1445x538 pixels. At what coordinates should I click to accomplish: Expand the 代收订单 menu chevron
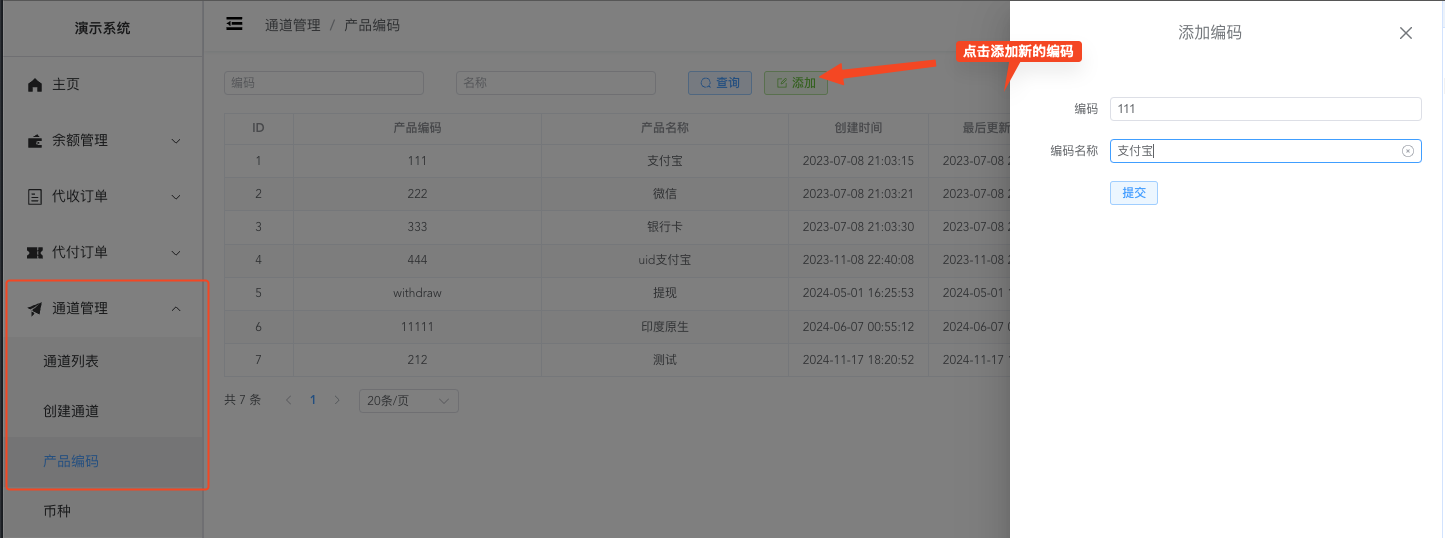[x=176, y=197]
